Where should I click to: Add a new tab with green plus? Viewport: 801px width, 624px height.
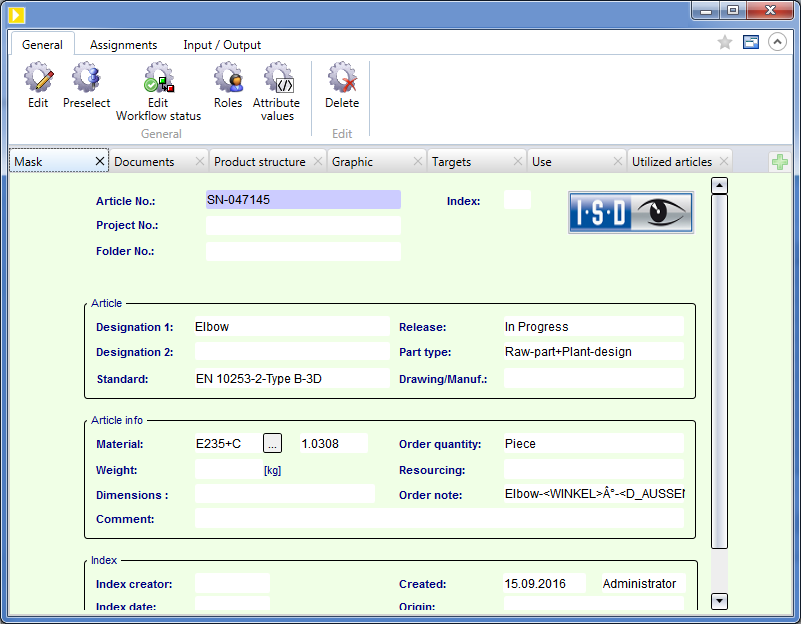pos(780,162)
